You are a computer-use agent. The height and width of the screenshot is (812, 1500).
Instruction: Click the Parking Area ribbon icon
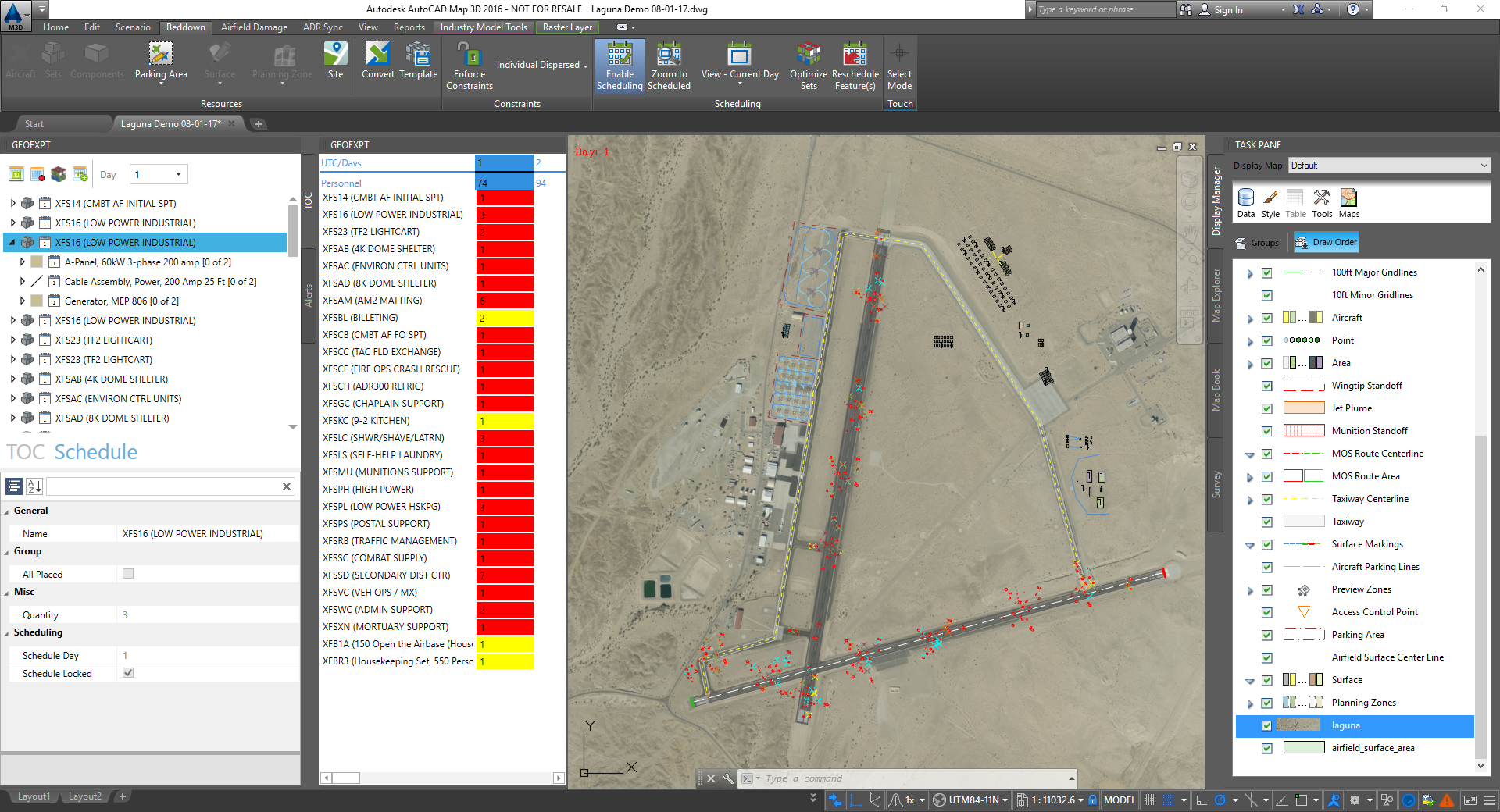tap(160, 55)
